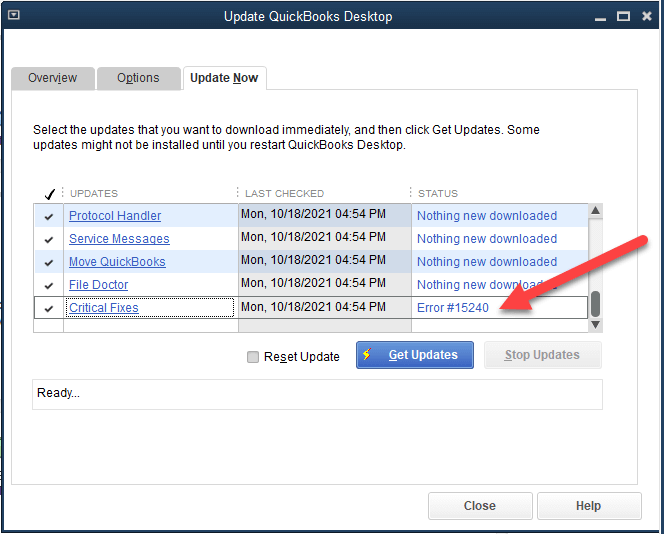Image resolution: width=664 pixels, height=534 pixels.
Task: Open the Protocol Handler link
Action: (x=115, y=216)
